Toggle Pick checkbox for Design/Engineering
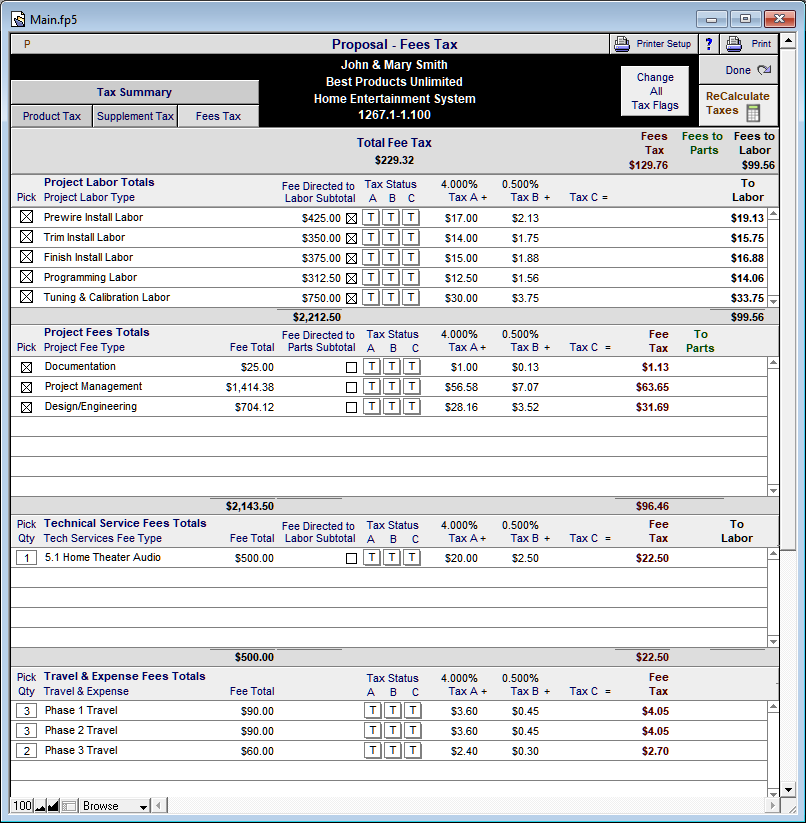This screenshot has height=823, width=806. 26,407
